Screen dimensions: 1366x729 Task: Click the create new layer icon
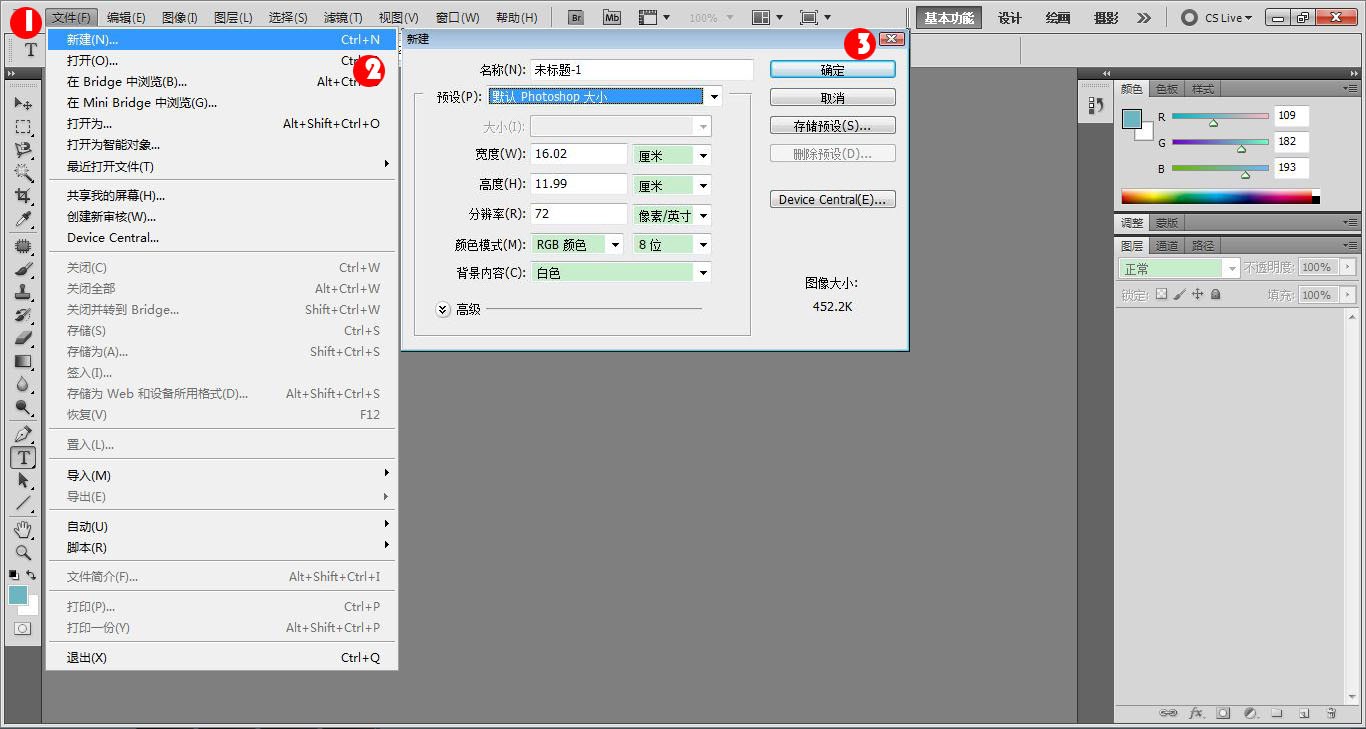(1304, 713)
